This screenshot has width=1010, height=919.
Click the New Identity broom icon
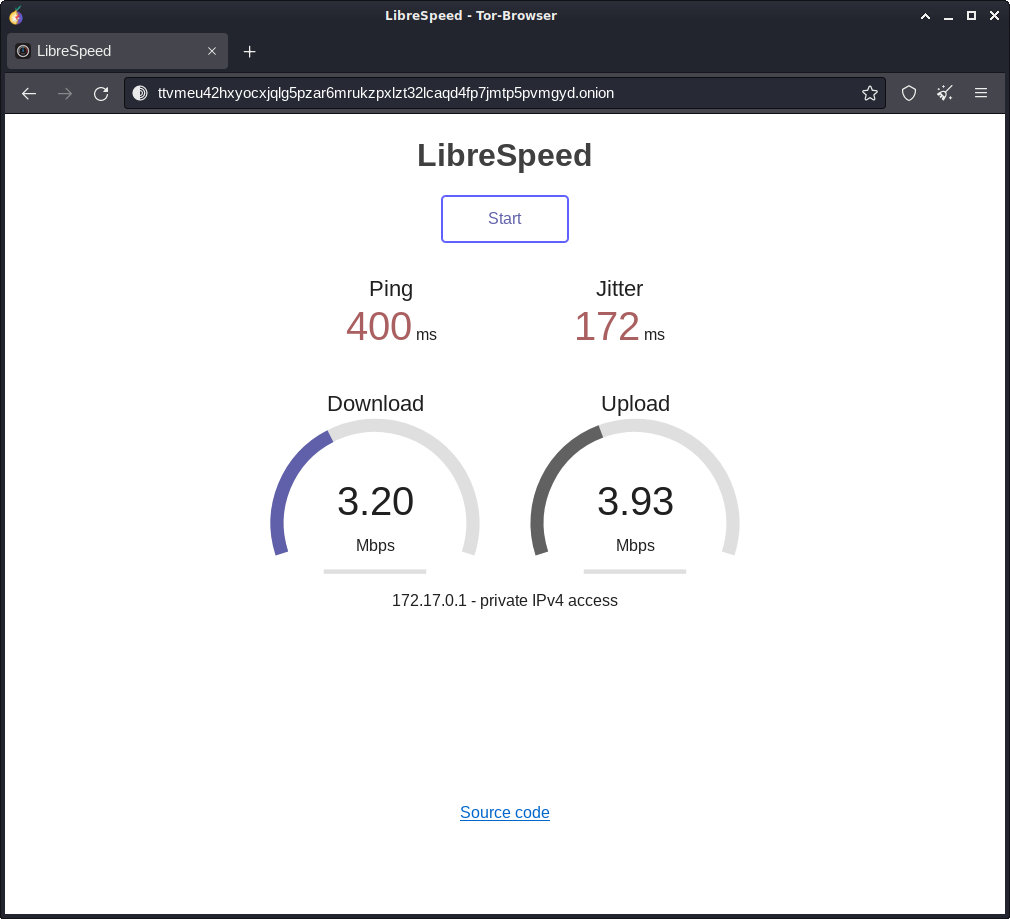(945, 93)
